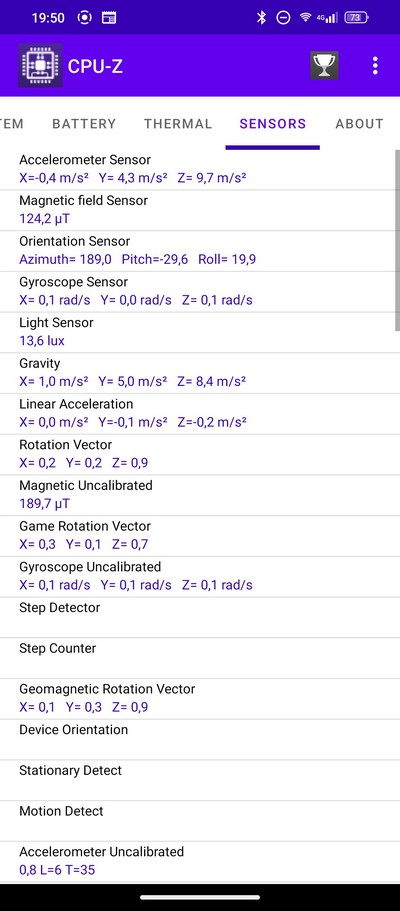Open the trophy benchmark icon
Image resolution: width=400 pixels, height=911 pixels.
[324, 66]
